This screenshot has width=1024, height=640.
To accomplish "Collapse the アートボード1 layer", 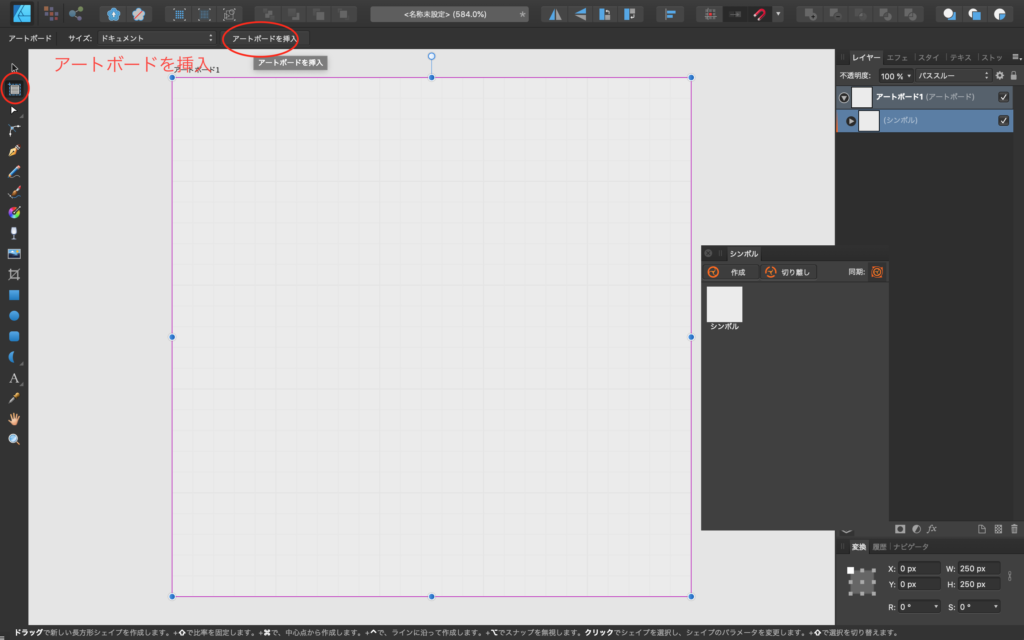I will click(x=844, y=97).
